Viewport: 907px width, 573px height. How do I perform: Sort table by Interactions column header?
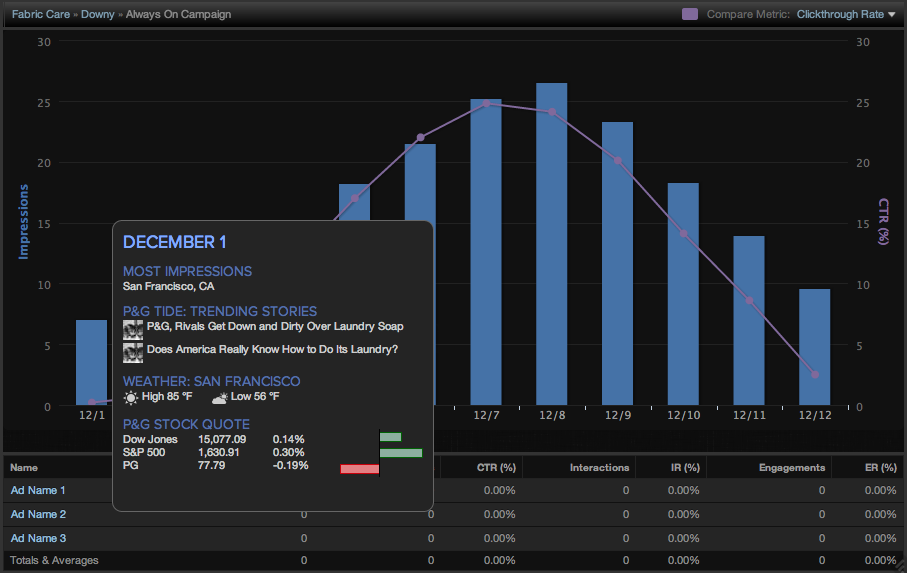pos(599,467)
